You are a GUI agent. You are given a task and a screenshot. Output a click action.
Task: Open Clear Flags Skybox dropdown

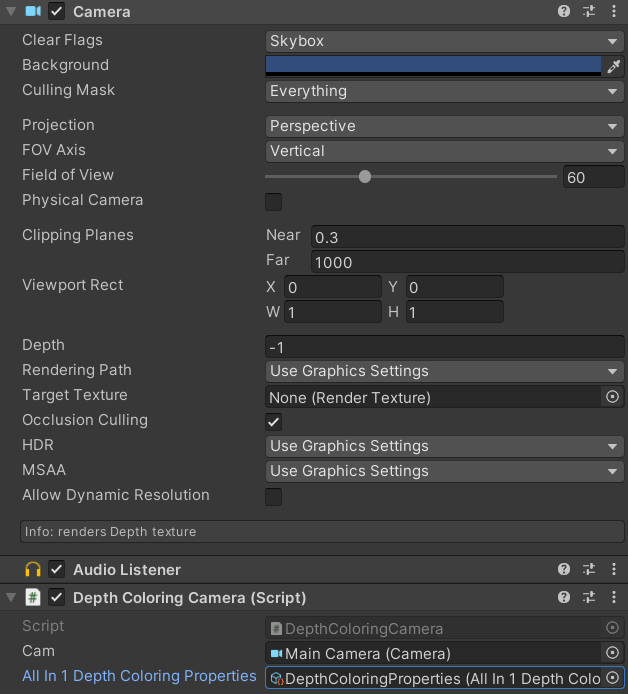pyautogui.click(x=444, y=41)
